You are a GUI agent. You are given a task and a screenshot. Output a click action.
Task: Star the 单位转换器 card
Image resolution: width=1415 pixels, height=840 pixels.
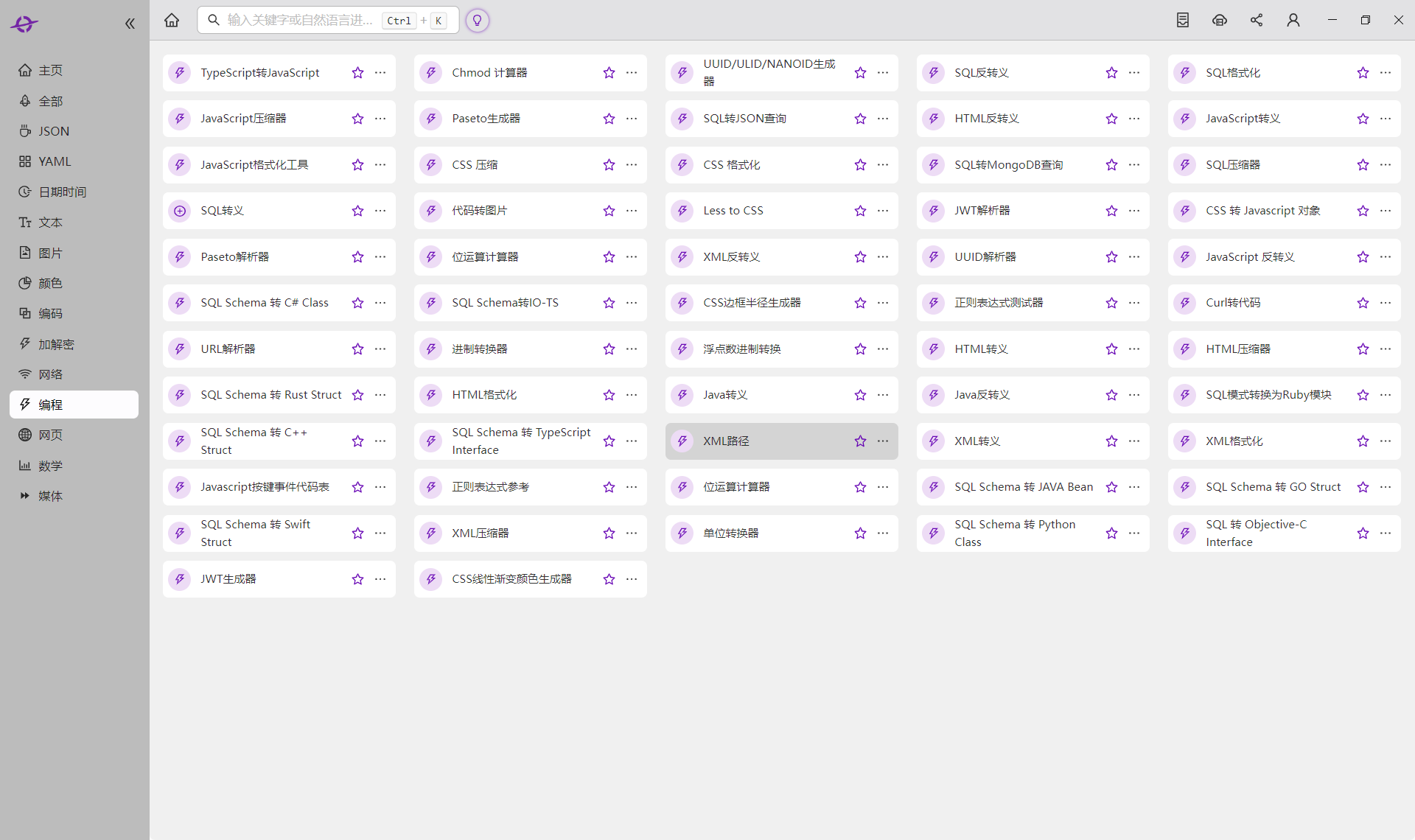click(860, 533)
